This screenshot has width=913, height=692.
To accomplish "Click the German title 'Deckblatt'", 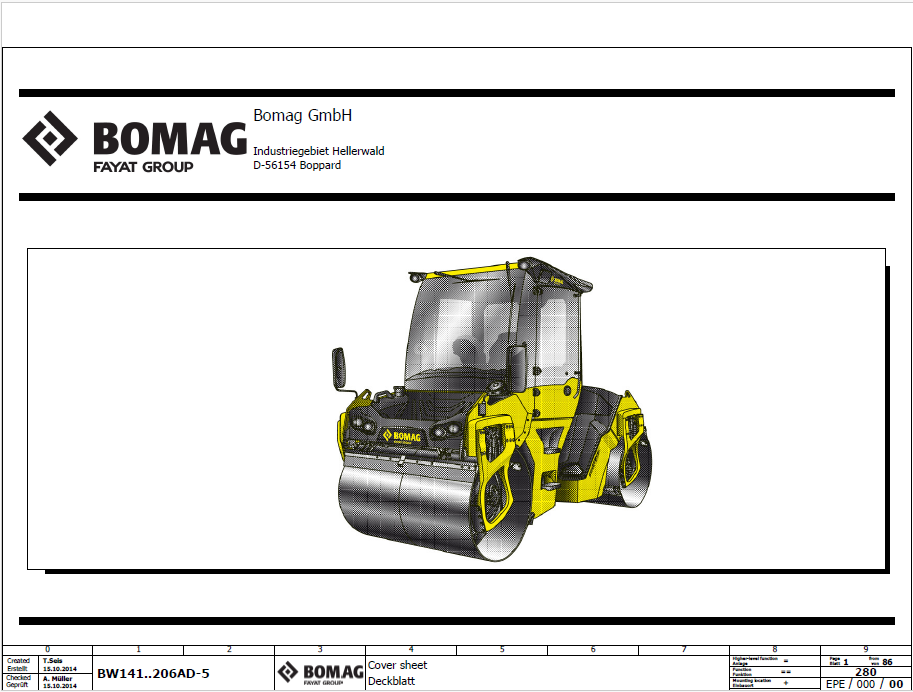I will (391, 680).
